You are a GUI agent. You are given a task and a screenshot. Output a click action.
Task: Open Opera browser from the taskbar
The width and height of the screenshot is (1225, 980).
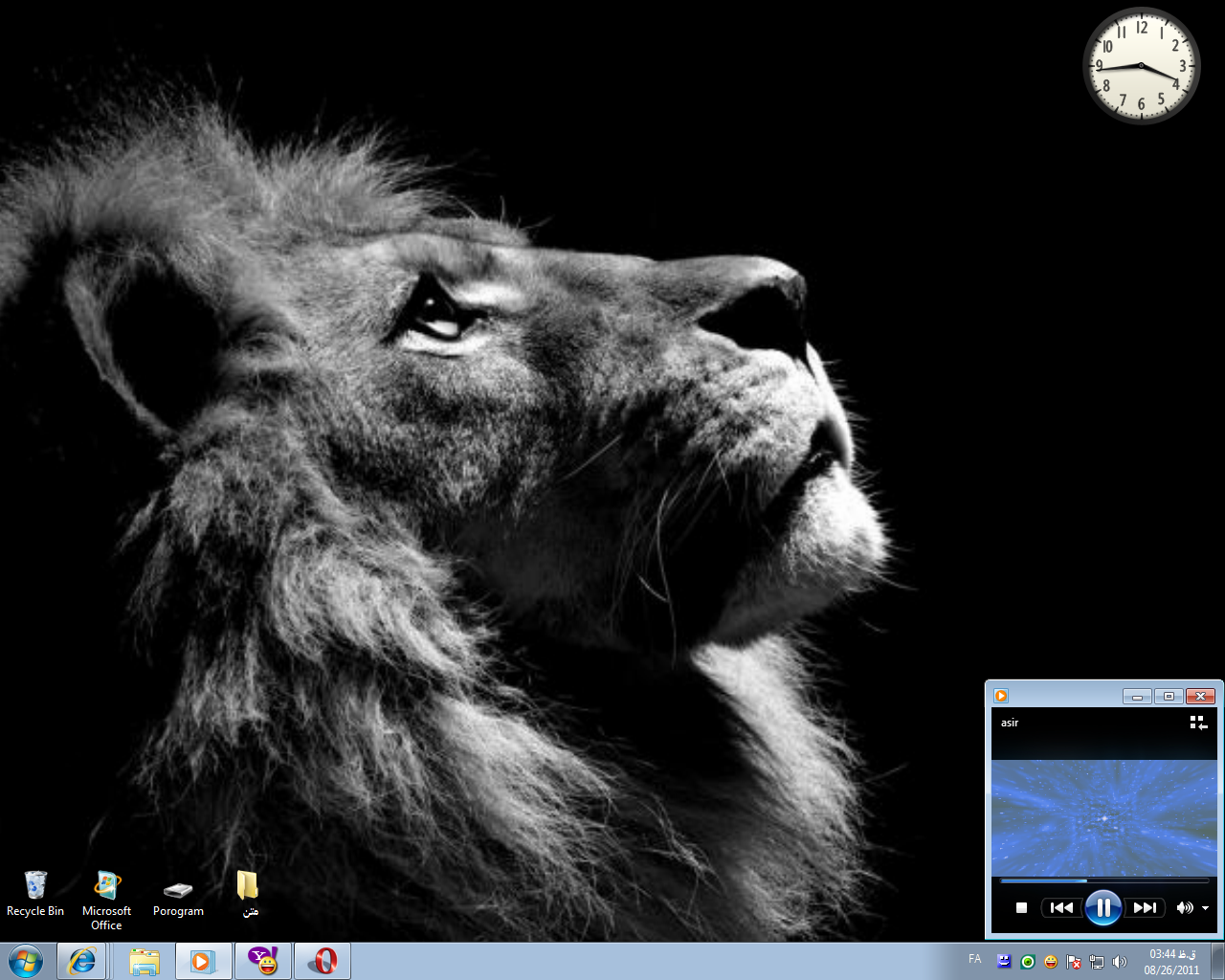(323, 961)
